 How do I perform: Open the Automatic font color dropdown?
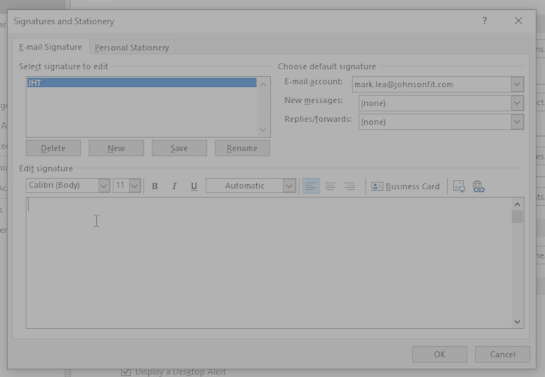[x=289, y=186]
